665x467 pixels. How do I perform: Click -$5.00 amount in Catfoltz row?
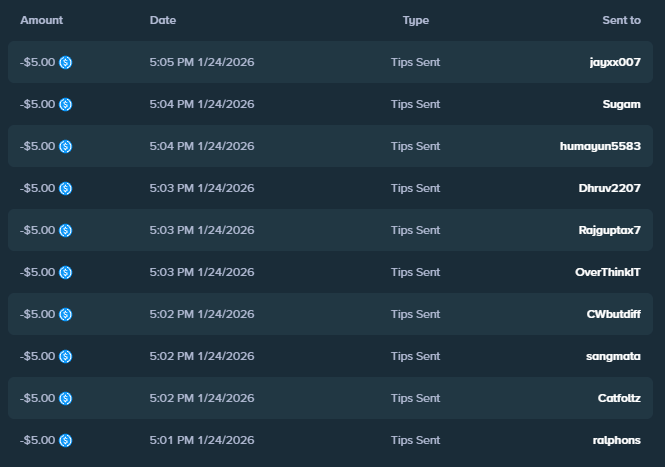tap(38, 398)
